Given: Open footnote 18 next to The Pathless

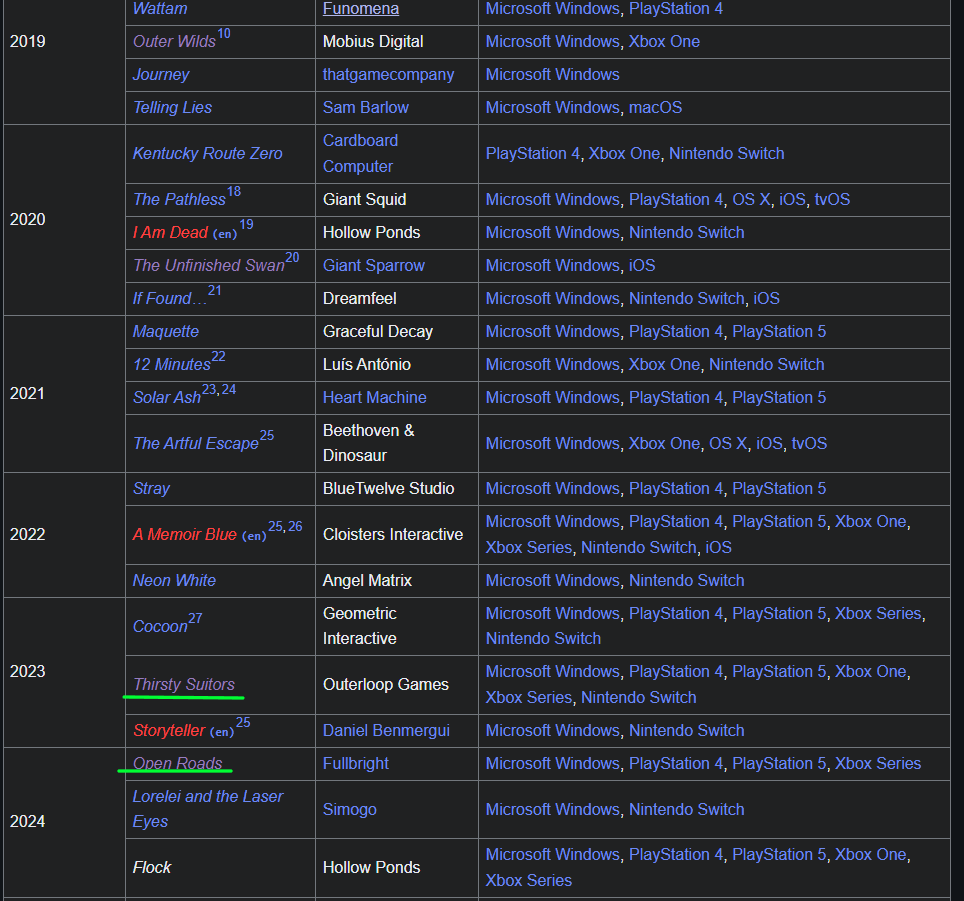Looking at the screenshot, I should click(x=234, y=192).
